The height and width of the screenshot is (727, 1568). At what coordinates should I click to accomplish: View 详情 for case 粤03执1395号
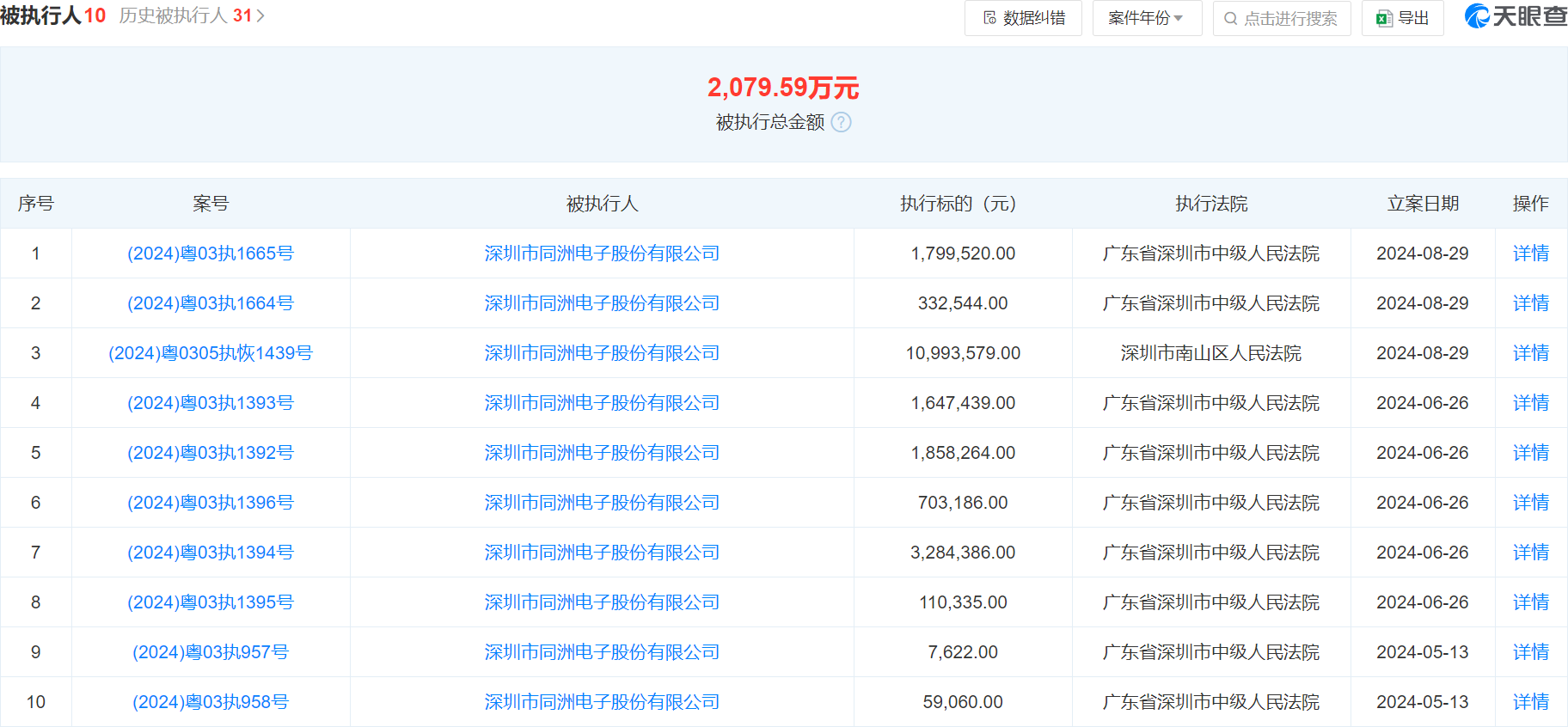point(1531,602)
